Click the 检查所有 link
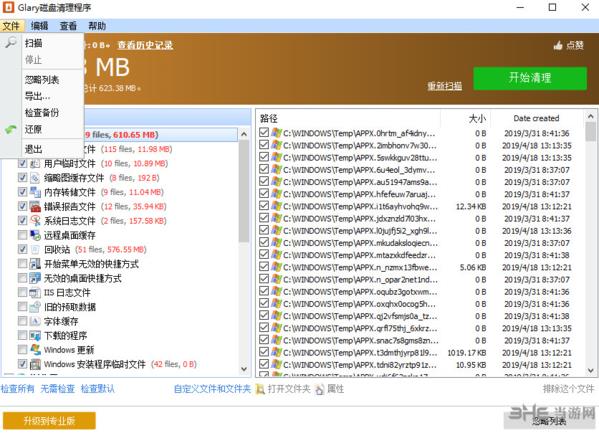This screenshot has width=599, height=433. 18,389
